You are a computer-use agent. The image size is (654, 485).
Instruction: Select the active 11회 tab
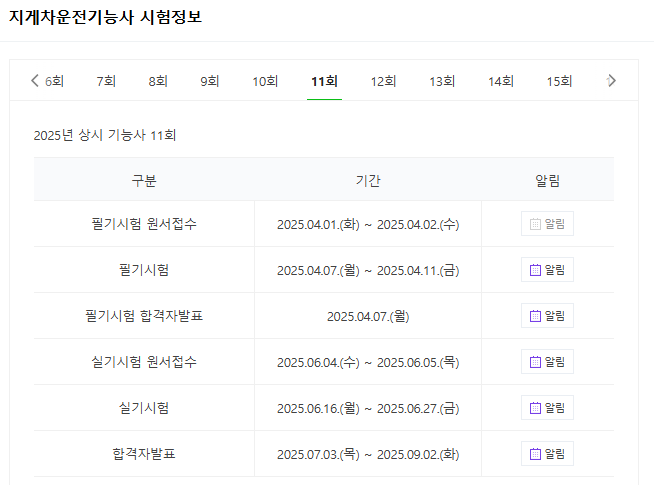pos(324,81)
